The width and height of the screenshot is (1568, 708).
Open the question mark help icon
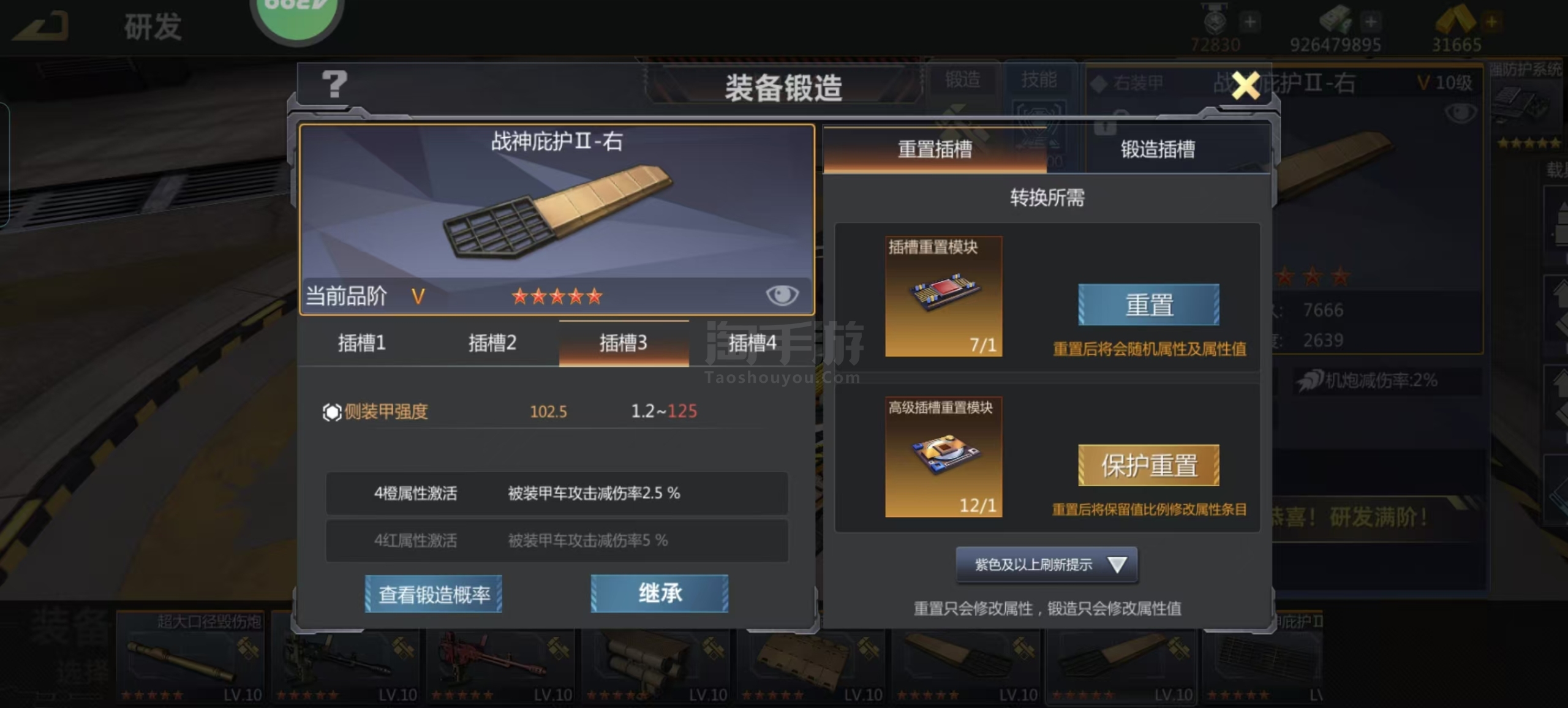click(334, 85)
